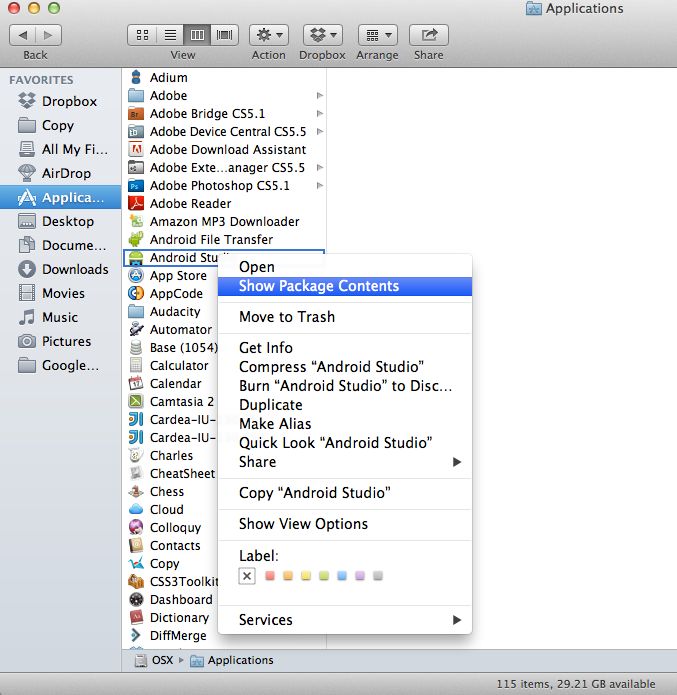Open the Services submenu
677x695 pixels.
point(345,620)
